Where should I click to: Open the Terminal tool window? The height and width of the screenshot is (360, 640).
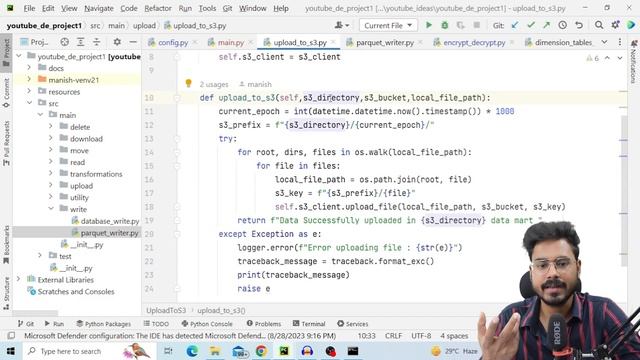tap(309, 324)
